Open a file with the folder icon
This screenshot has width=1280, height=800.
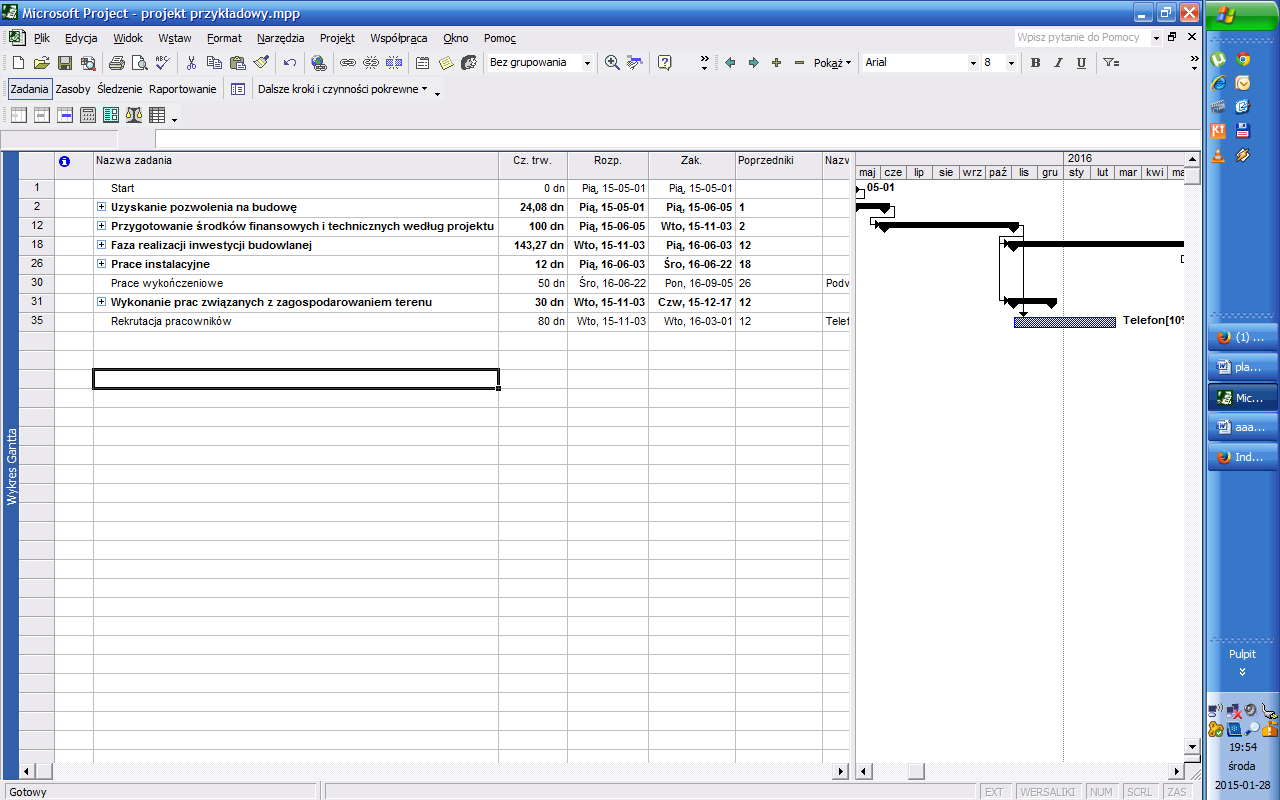[x=41, y=63]
